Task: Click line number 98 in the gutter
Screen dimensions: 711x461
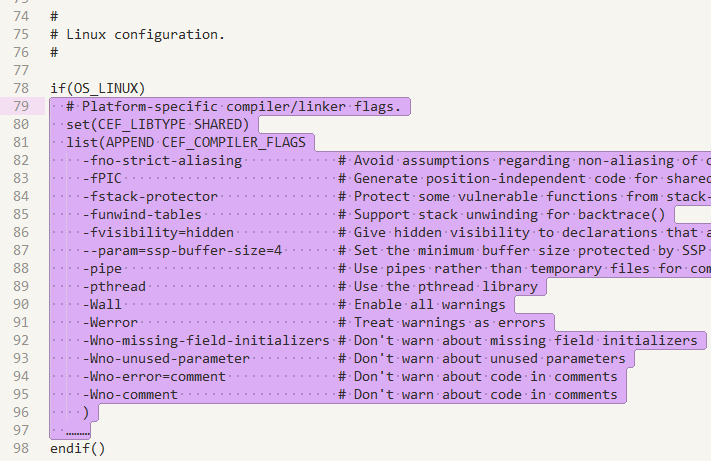Action: click(21, 449)
